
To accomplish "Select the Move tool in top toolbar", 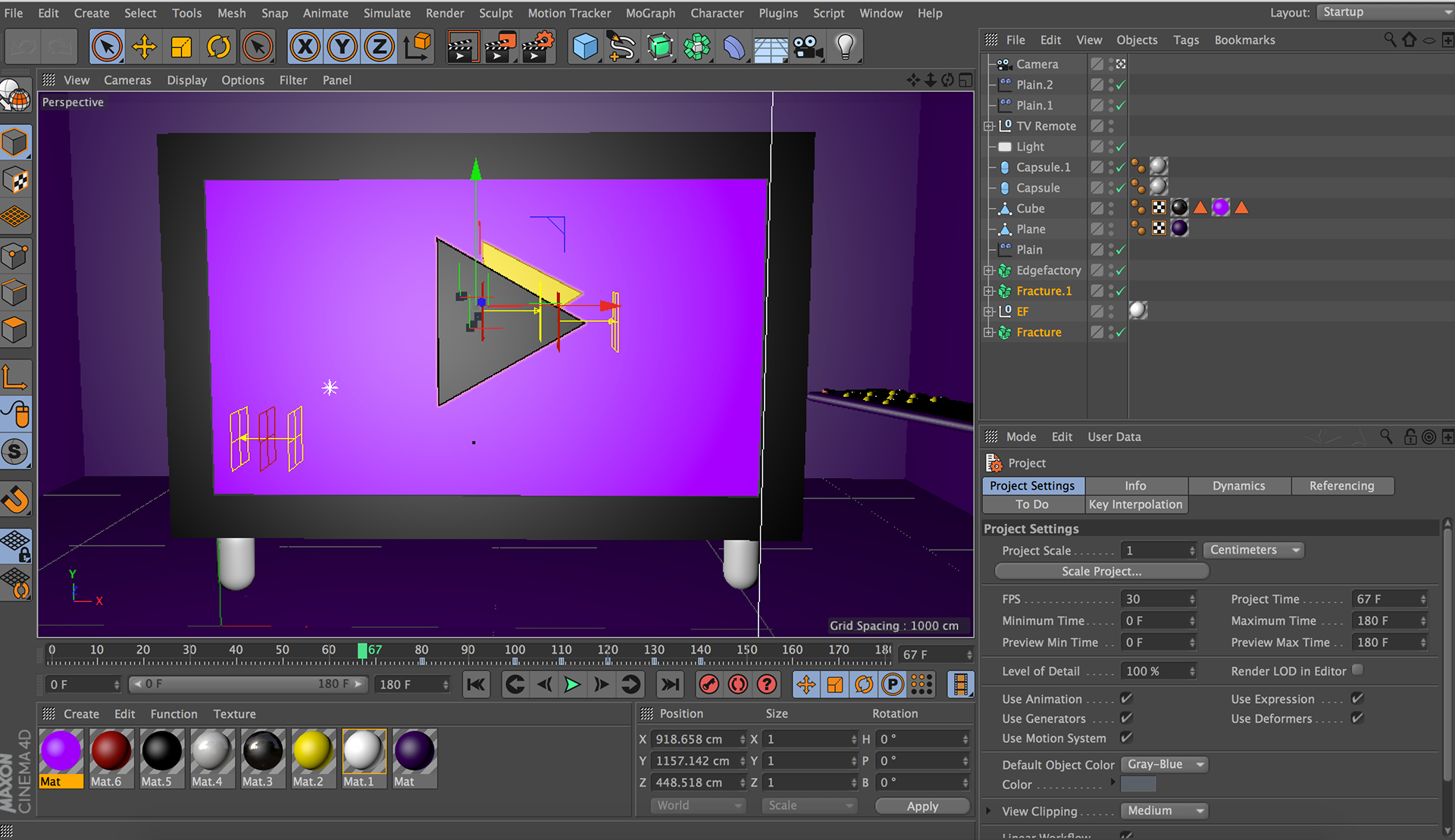I will (144, 47).
